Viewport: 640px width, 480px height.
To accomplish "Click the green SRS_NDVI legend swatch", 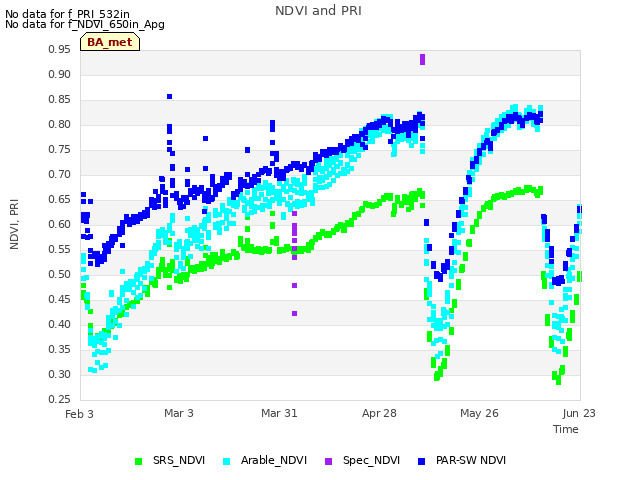I will (138, 461).
